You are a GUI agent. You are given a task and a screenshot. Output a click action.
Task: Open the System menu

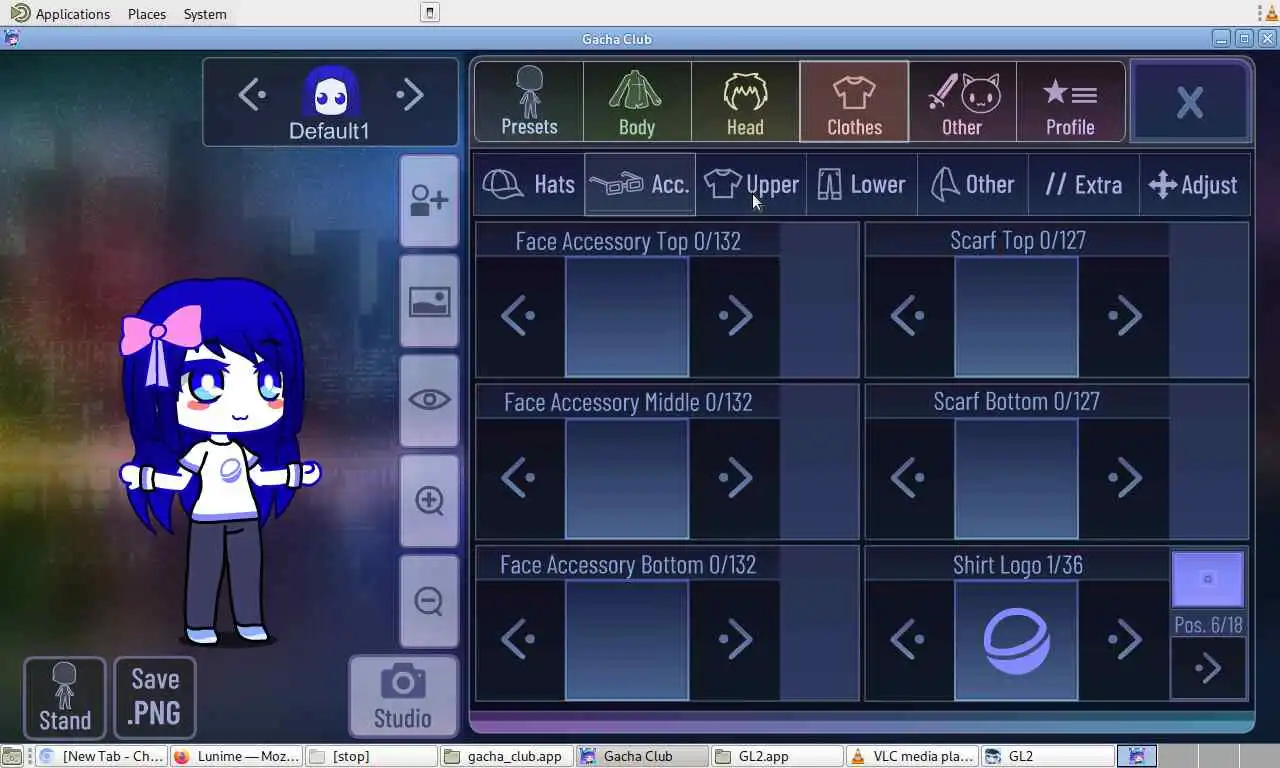(205, 14)
